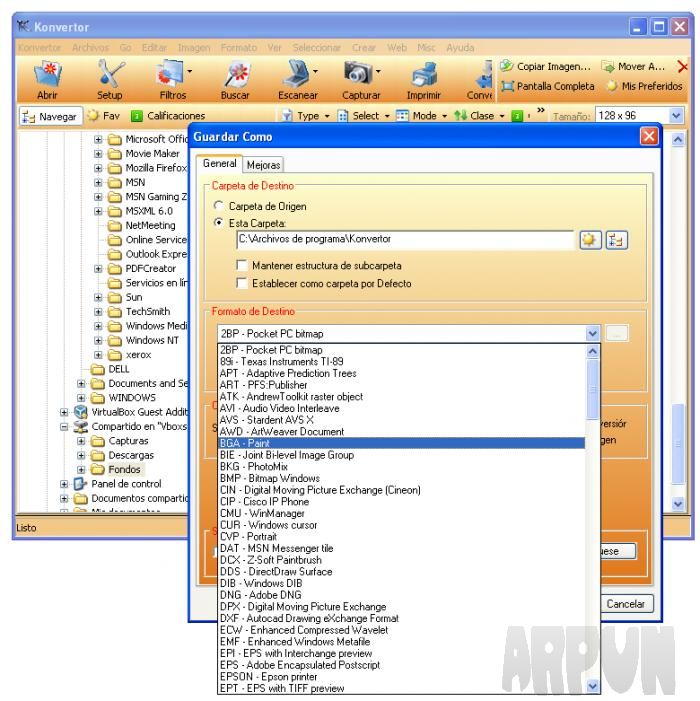The width and height of the screenshot is (700, 701).
Task: Collapse the Formato de Destino combo arrow
Action: tap(592, 334)
